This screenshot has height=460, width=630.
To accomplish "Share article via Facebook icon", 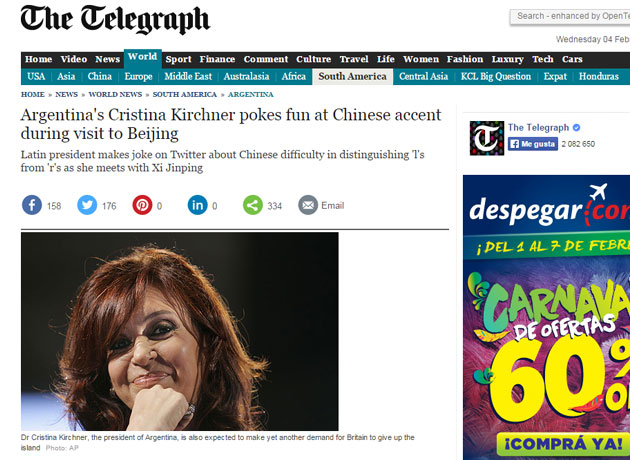I will 32,205.
